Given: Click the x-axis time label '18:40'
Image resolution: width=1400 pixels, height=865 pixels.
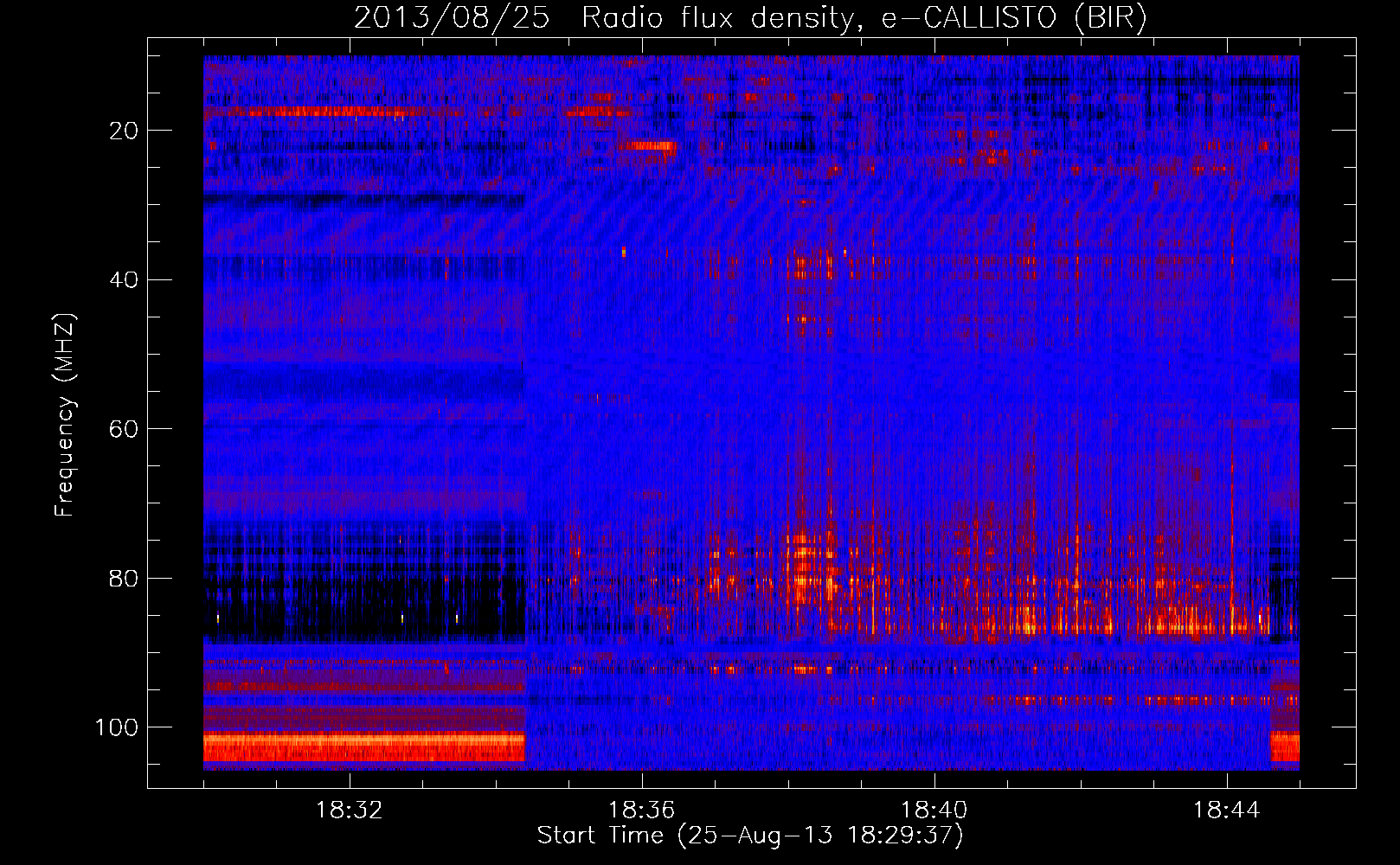Looking at the screenshot, I should click(x=934, y=811).
